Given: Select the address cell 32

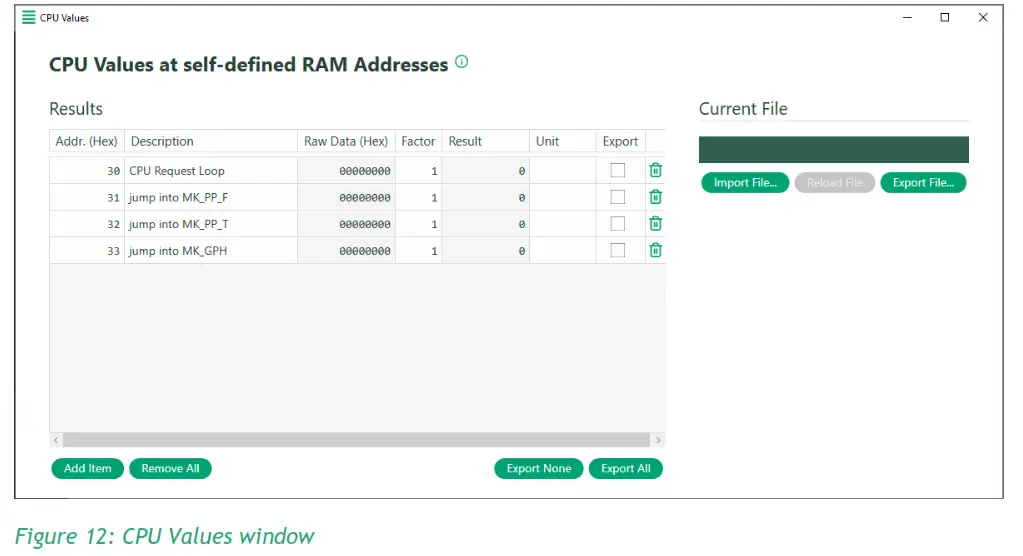Looking at the screenshot, I should 87,224.
